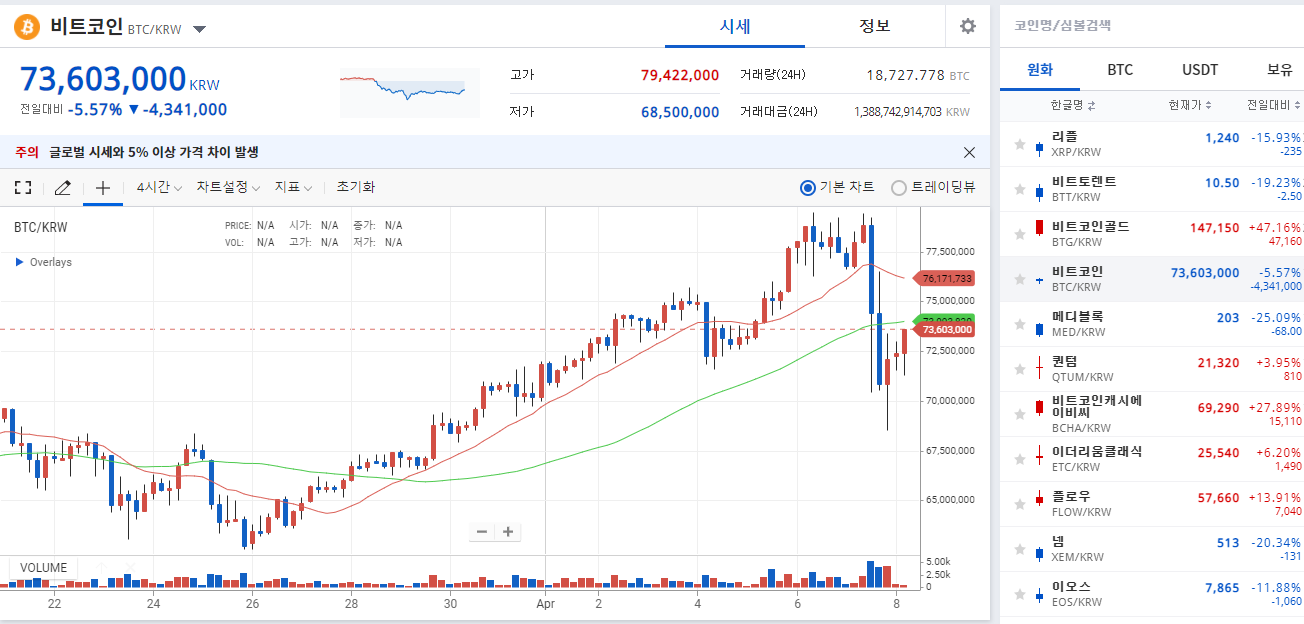Select the BTC market tab
Image resolution: width=1304 pixels, height=624 pixels.
[x=1120, y=70]
